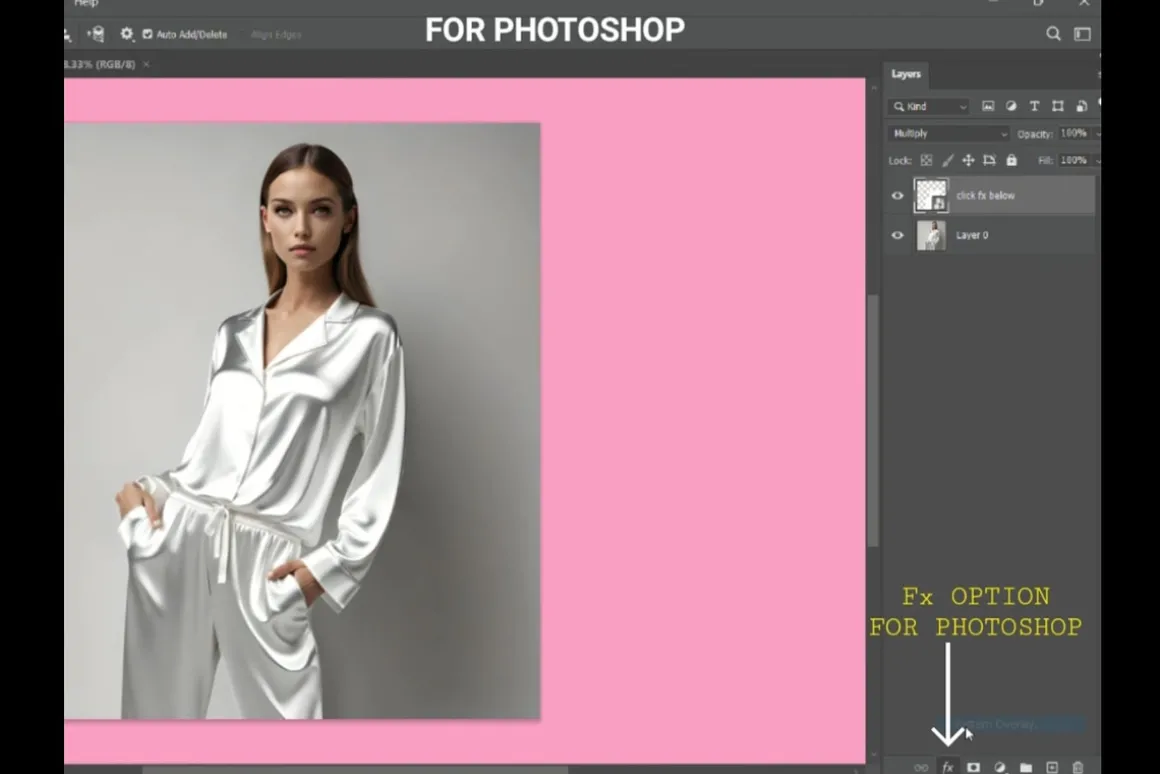The image size is (1160, 774).
Task: Add a layer mask using mask icon
Action: (x=974, y=767)
